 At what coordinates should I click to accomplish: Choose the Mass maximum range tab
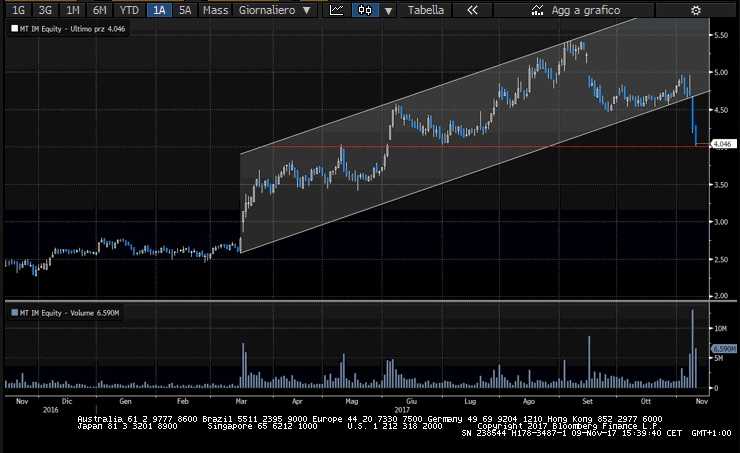click(215, 10)
